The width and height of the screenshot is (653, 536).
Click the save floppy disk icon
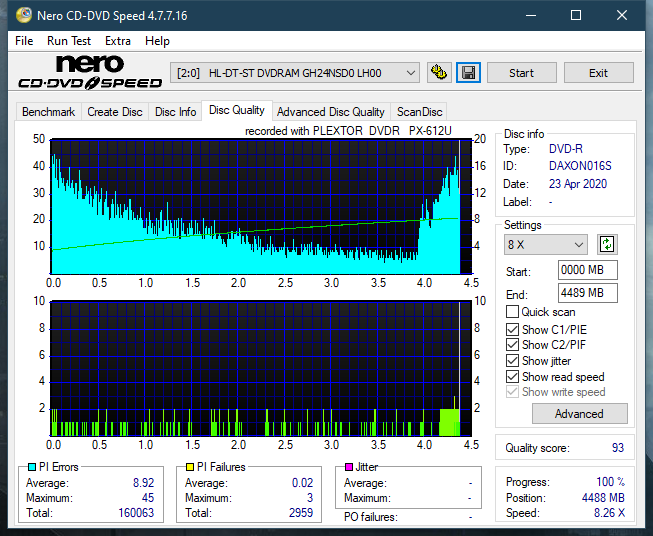point(469,73)
